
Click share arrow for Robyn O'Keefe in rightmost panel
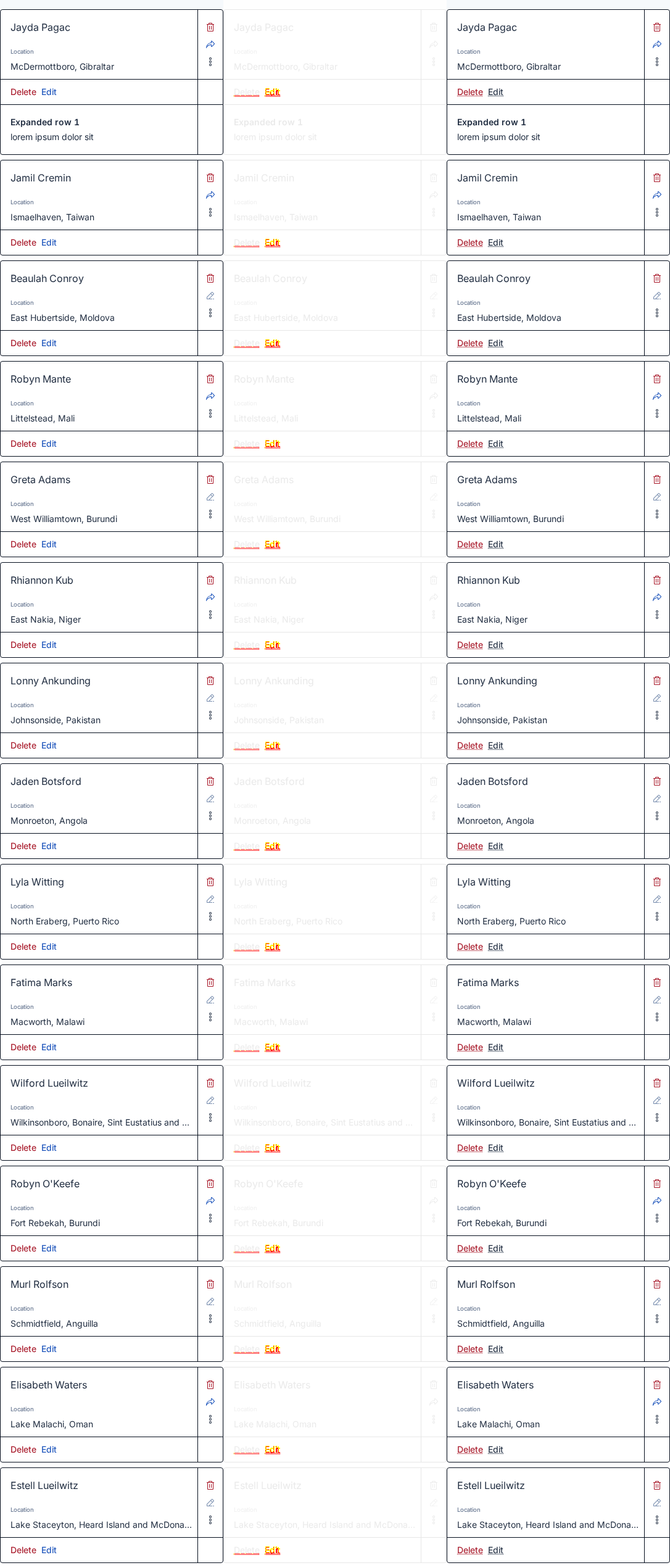[657, 1201]
